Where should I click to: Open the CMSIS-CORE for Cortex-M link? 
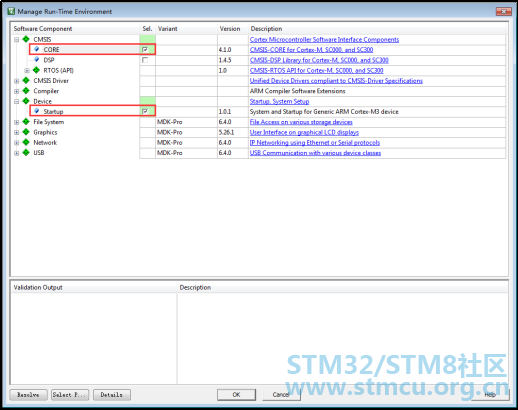coord(311,50)
